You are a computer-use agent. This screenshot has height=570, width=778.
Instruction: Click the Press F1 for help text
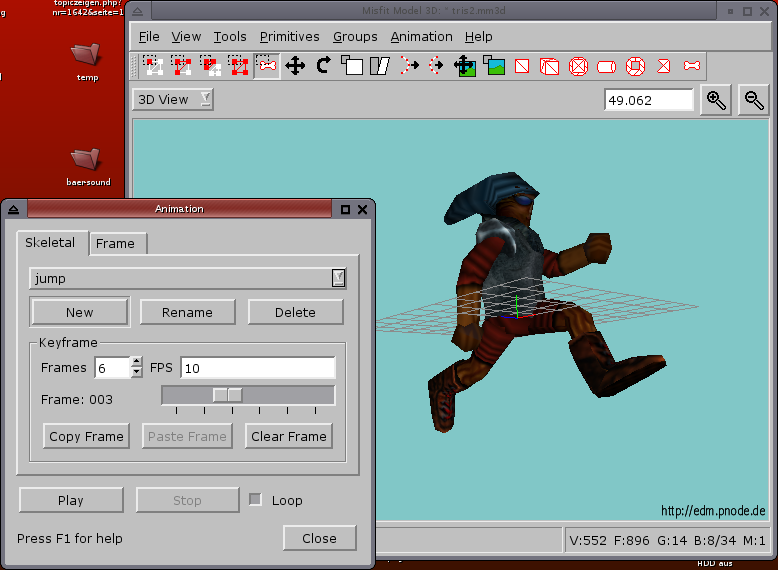[x=69, y=538]
